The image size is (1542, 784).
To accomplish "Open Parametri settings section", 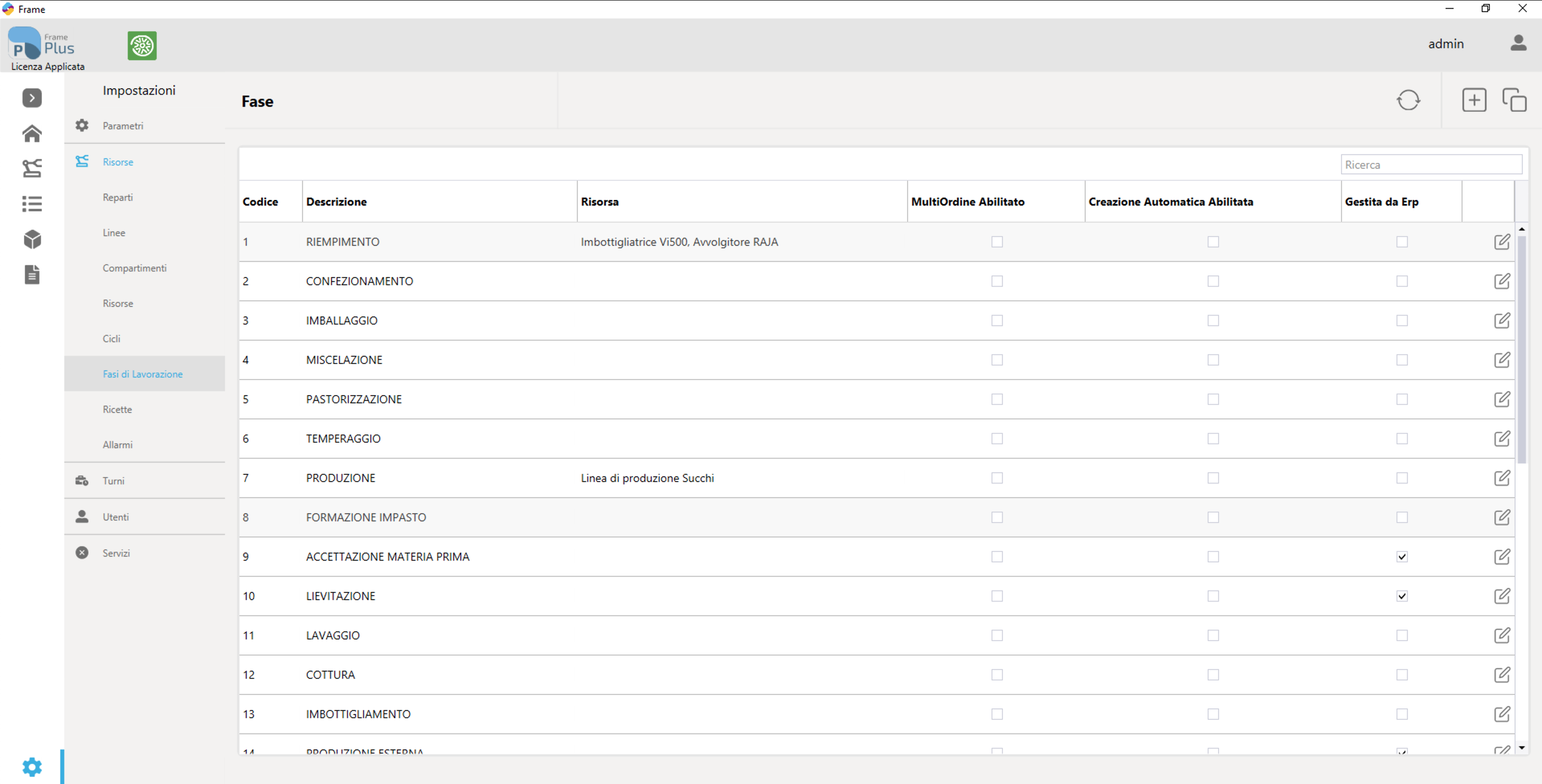I will coord(145,126).
